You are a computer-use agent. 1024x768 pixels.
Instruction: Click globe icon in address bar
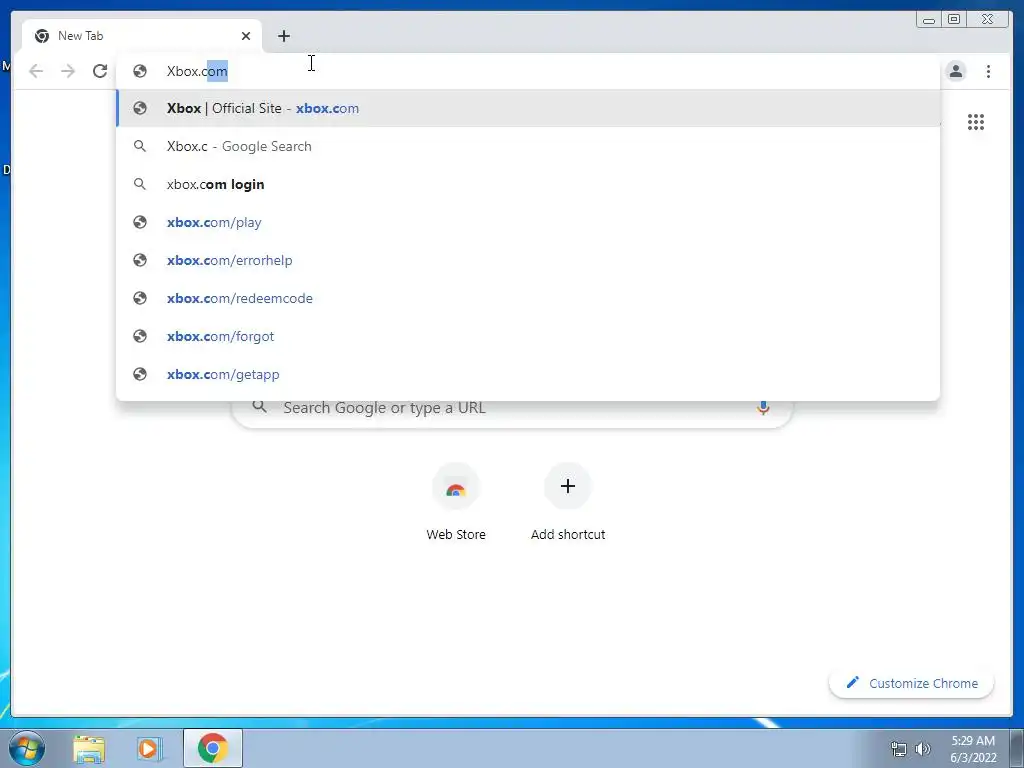(140, 71)
